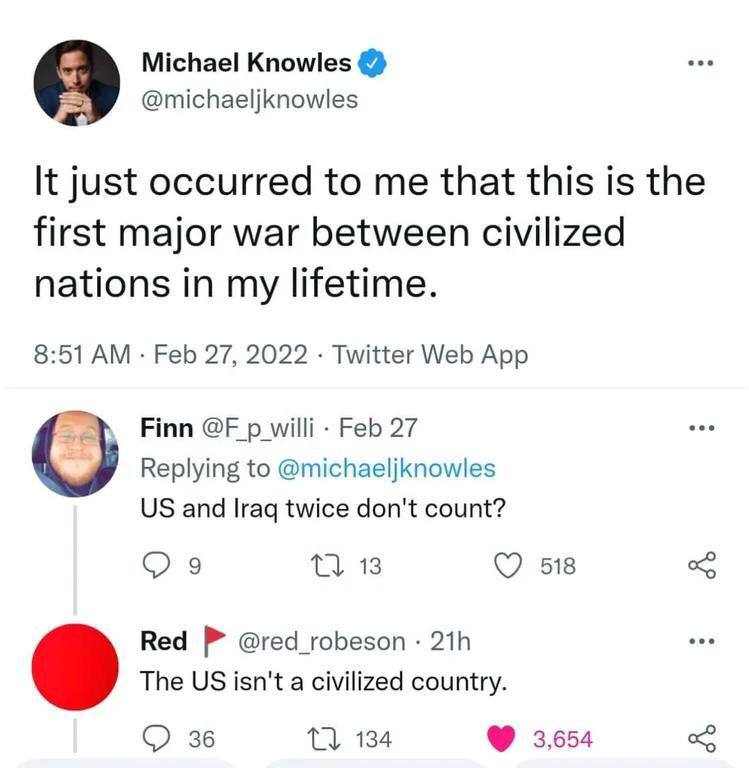The width and height of the screenshot is (749, 768).
Task: Unlike Red's tweet with 3,654 likes
Action: click(501, 739)
